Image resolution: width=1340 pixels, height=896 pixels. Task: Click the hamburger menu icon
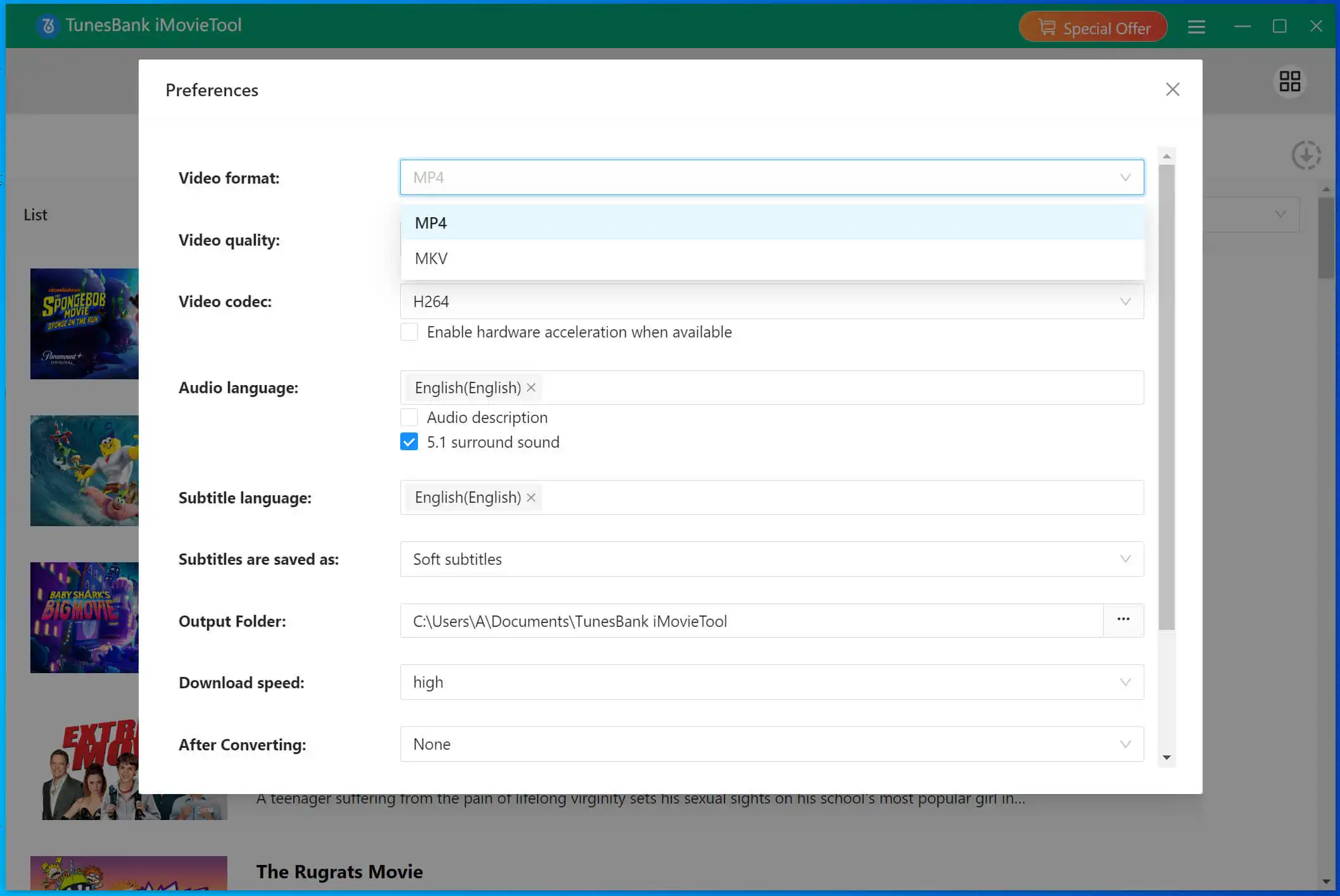1196,27
